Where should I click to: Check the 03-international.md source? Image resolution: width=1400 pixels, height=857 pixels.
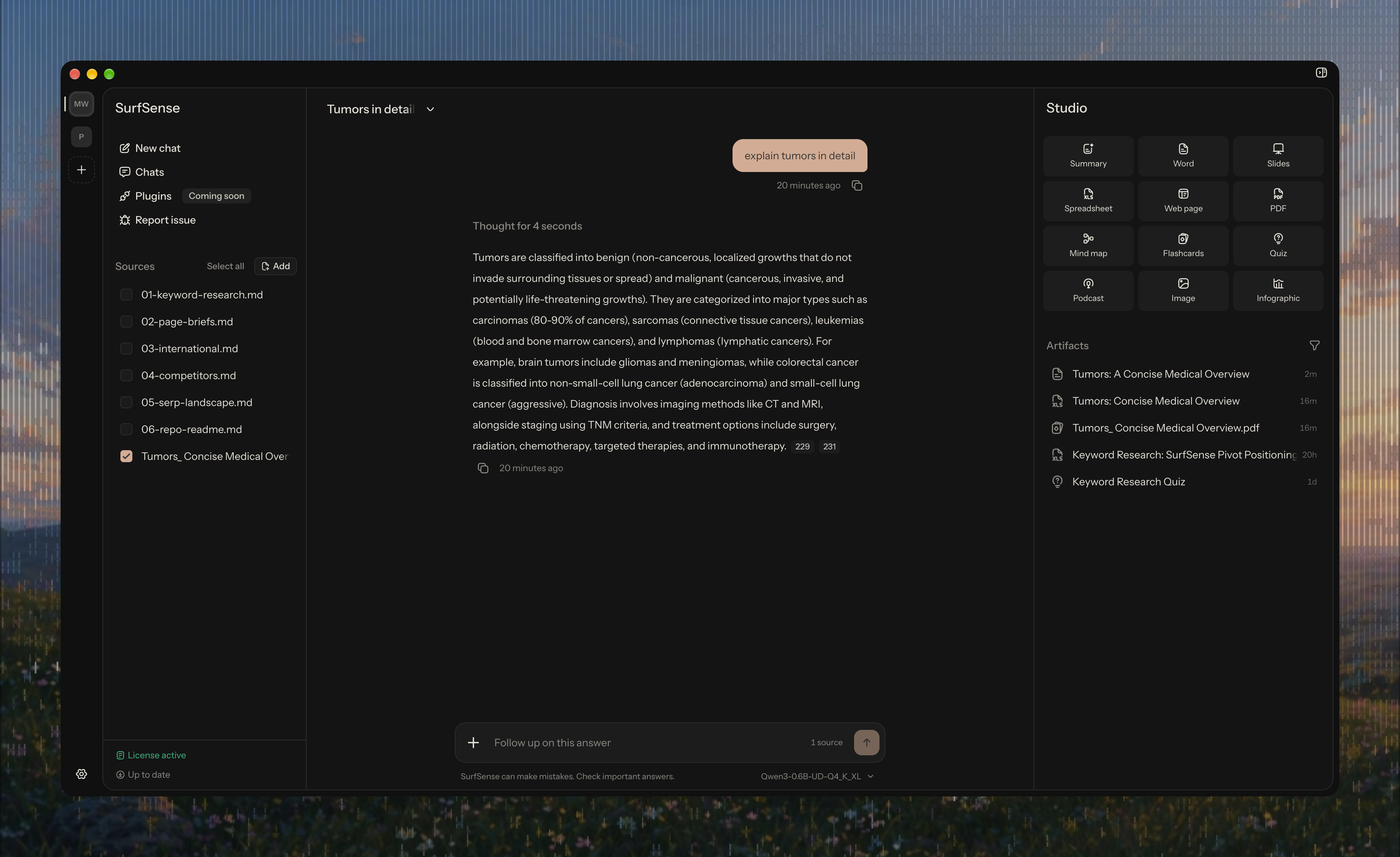126,348
